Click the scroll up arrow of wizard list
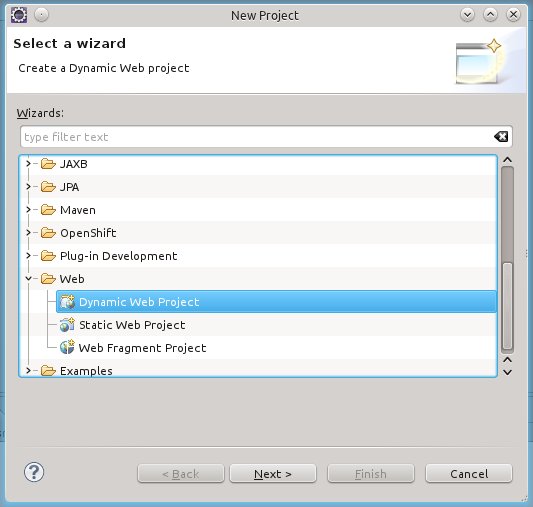This screenshot has width=533, height=507. [x=508, y=160]
